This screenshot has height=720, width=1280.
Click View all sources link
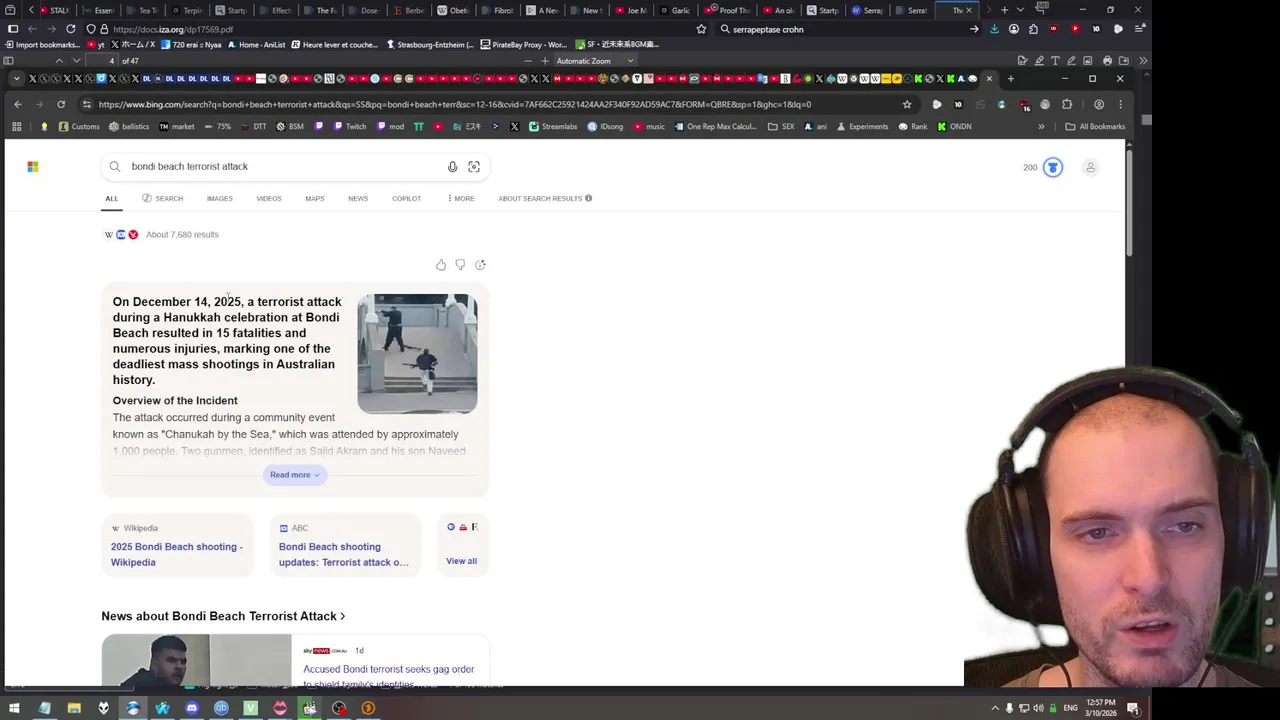click(461, 561)
